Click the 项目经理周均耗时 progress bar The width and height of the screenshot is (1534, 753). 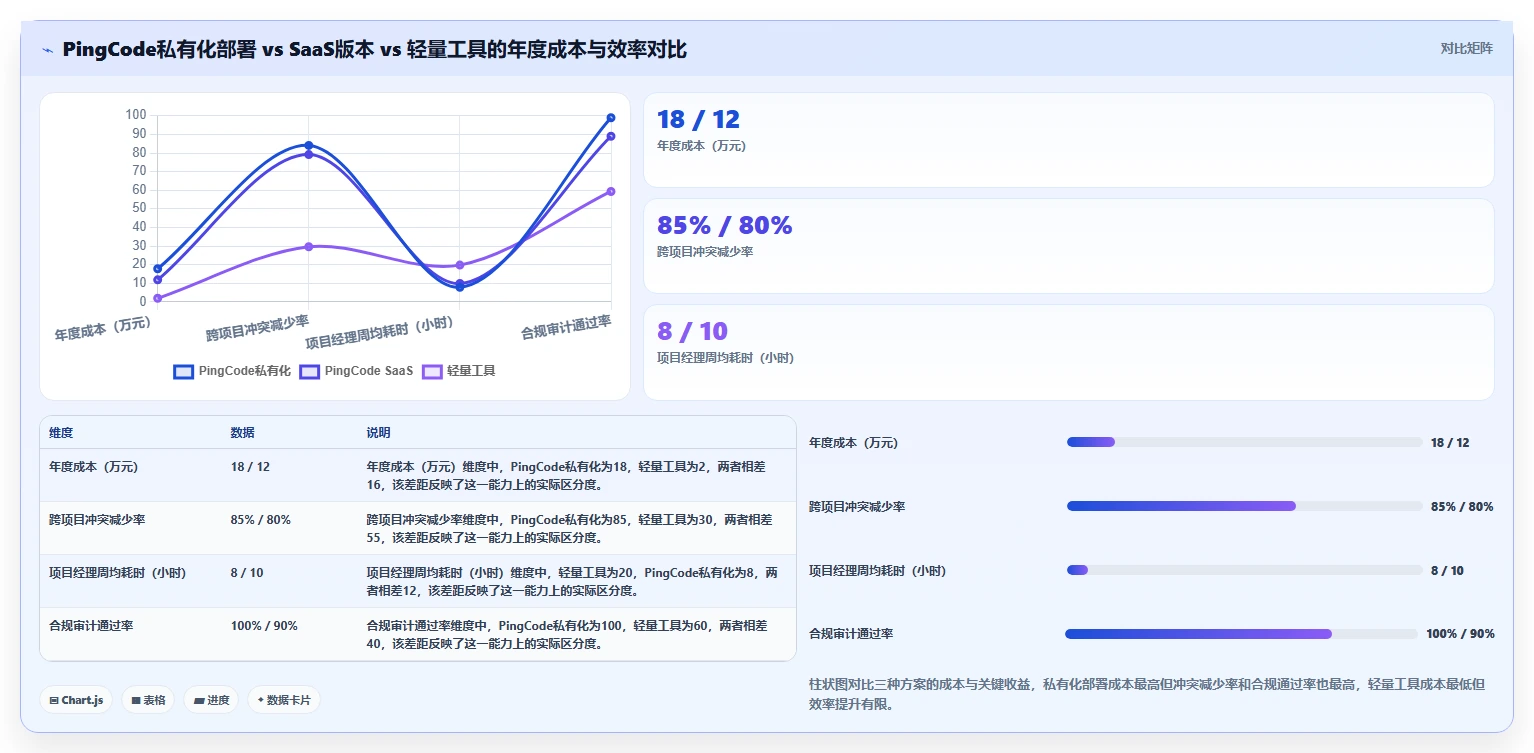1244,570
